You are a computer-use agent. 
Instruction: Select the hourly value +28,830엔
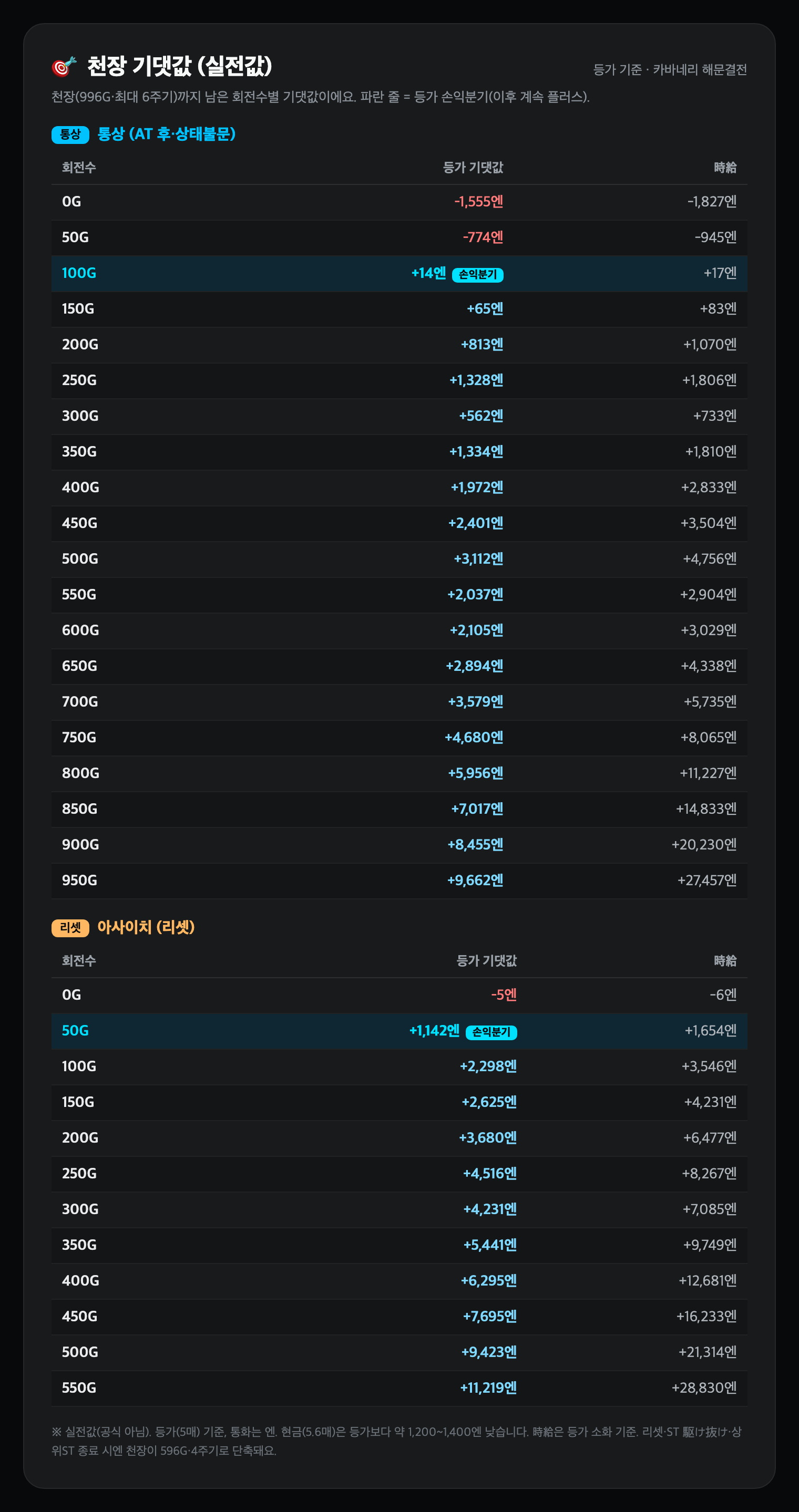(704, 1389)
